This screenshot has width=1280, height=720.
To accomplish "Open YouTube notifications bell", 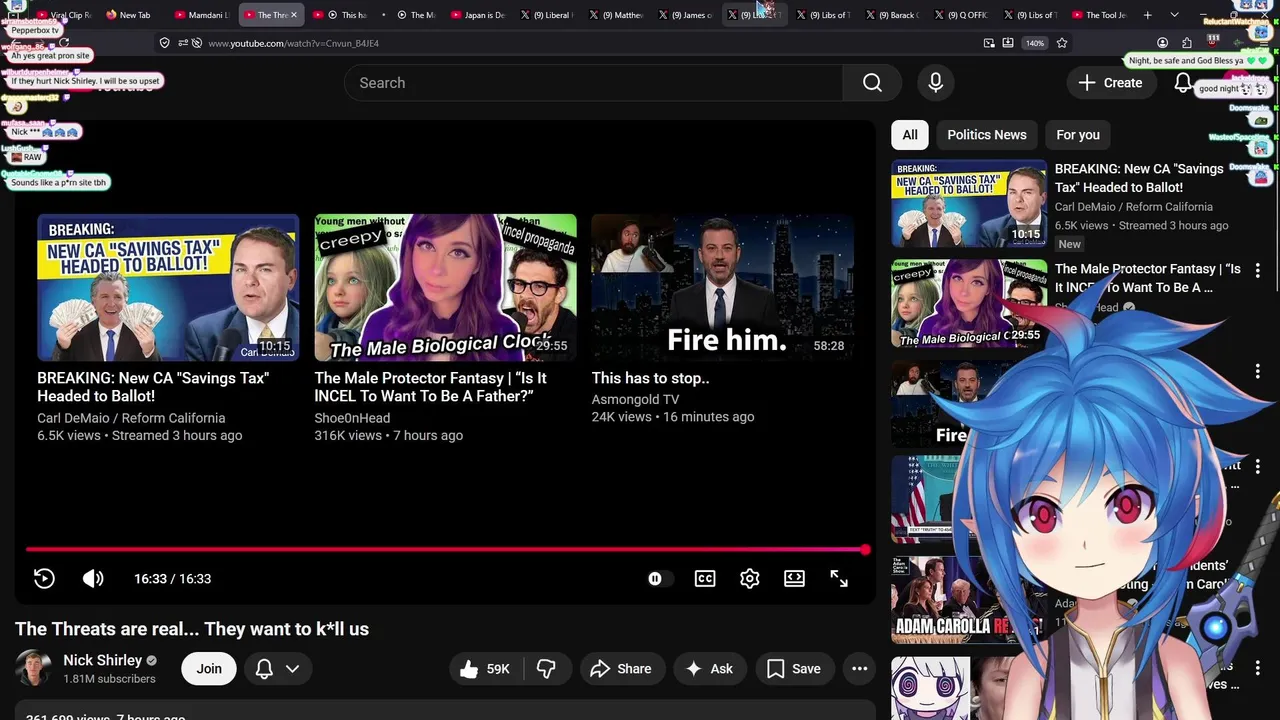I will [x=1183, y=83].
